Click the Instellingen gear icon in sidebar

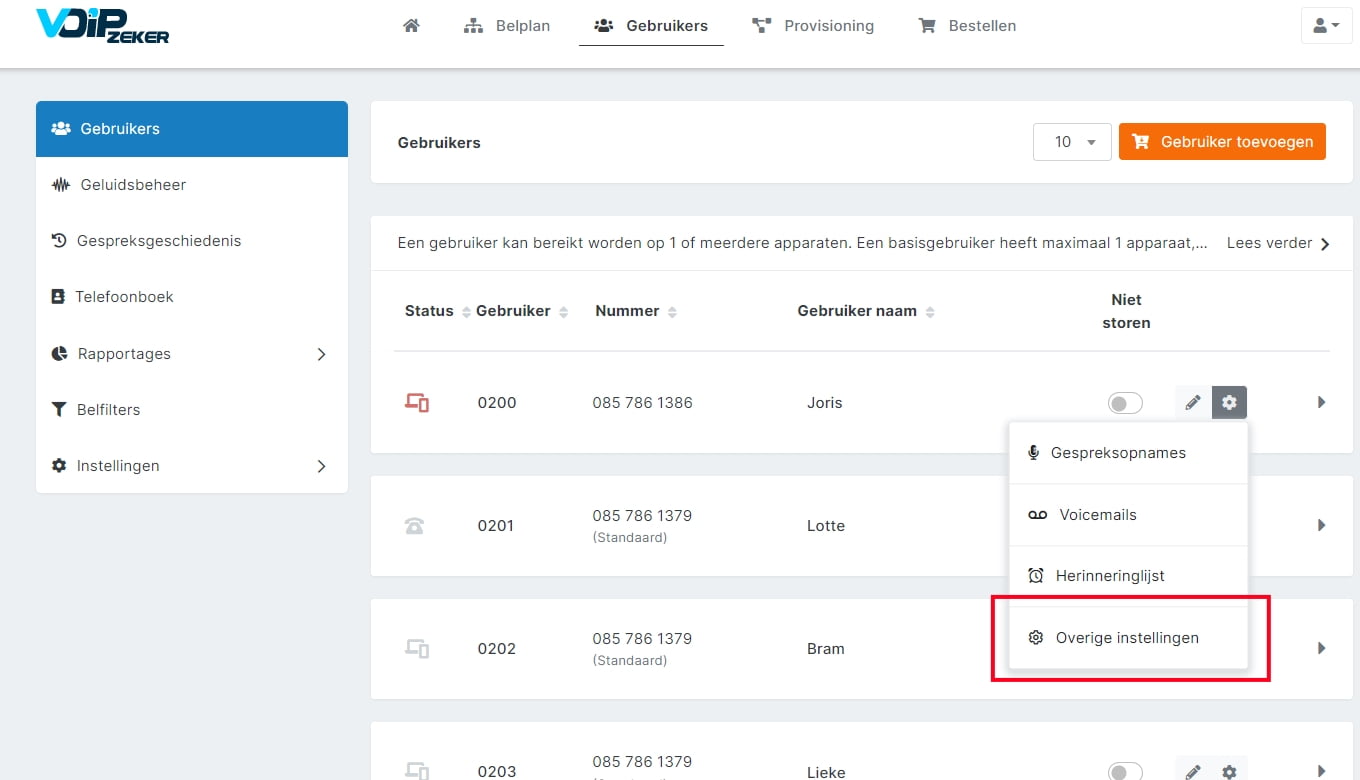click(x=59, y=466)
